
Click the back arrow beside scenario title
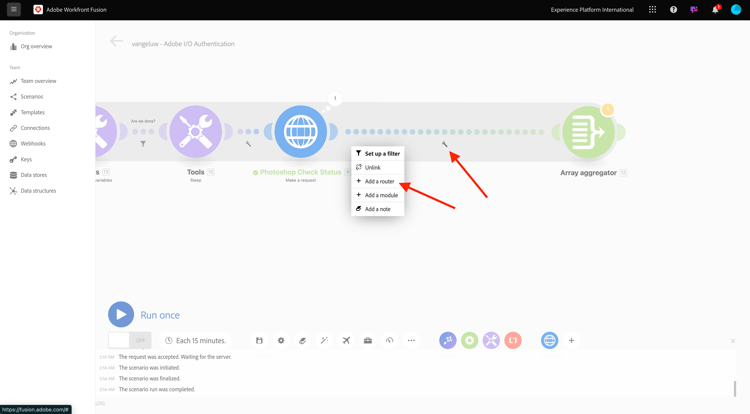(116, 42)
